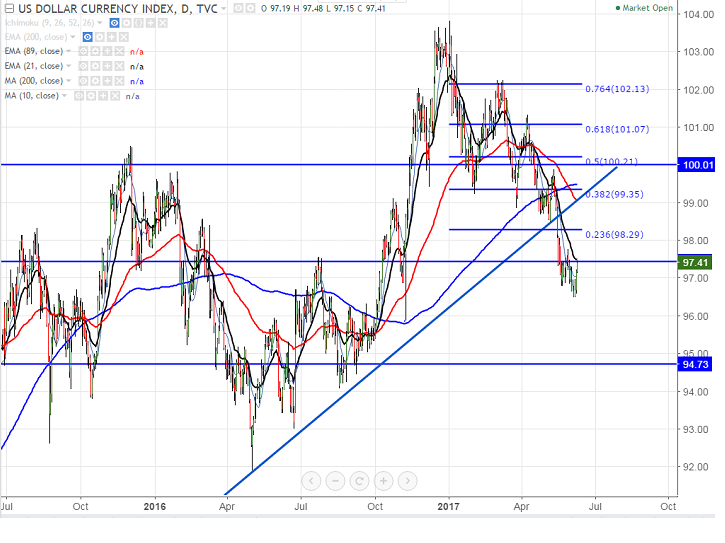Toggle EMA (200, close) visibility eye
This screenshot has width=725, height=543.
[x=87, y=37]
